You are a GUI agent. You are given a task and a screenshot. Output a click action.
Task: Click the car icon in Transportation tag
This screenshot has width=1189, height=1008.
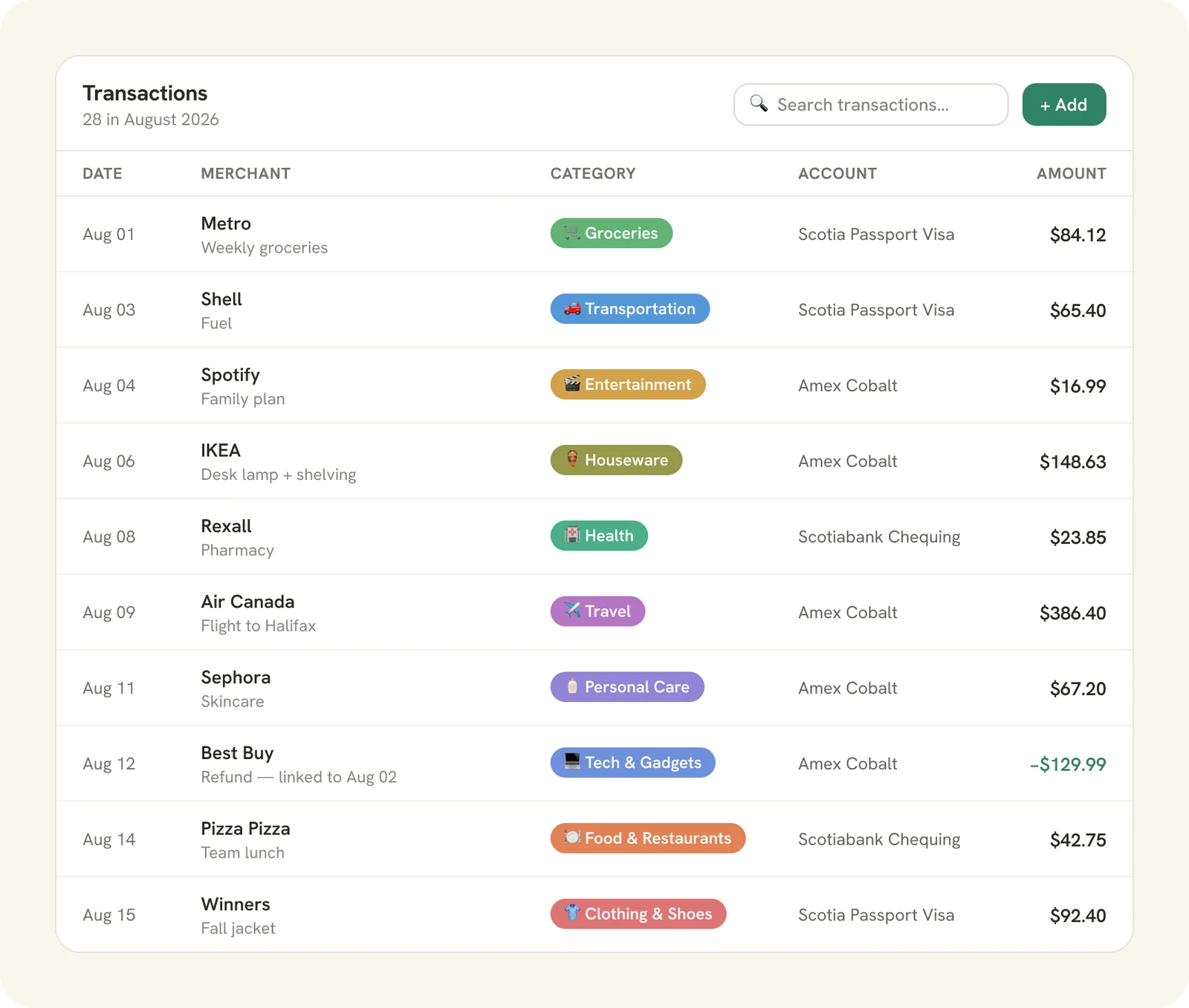tap(572, 309)
